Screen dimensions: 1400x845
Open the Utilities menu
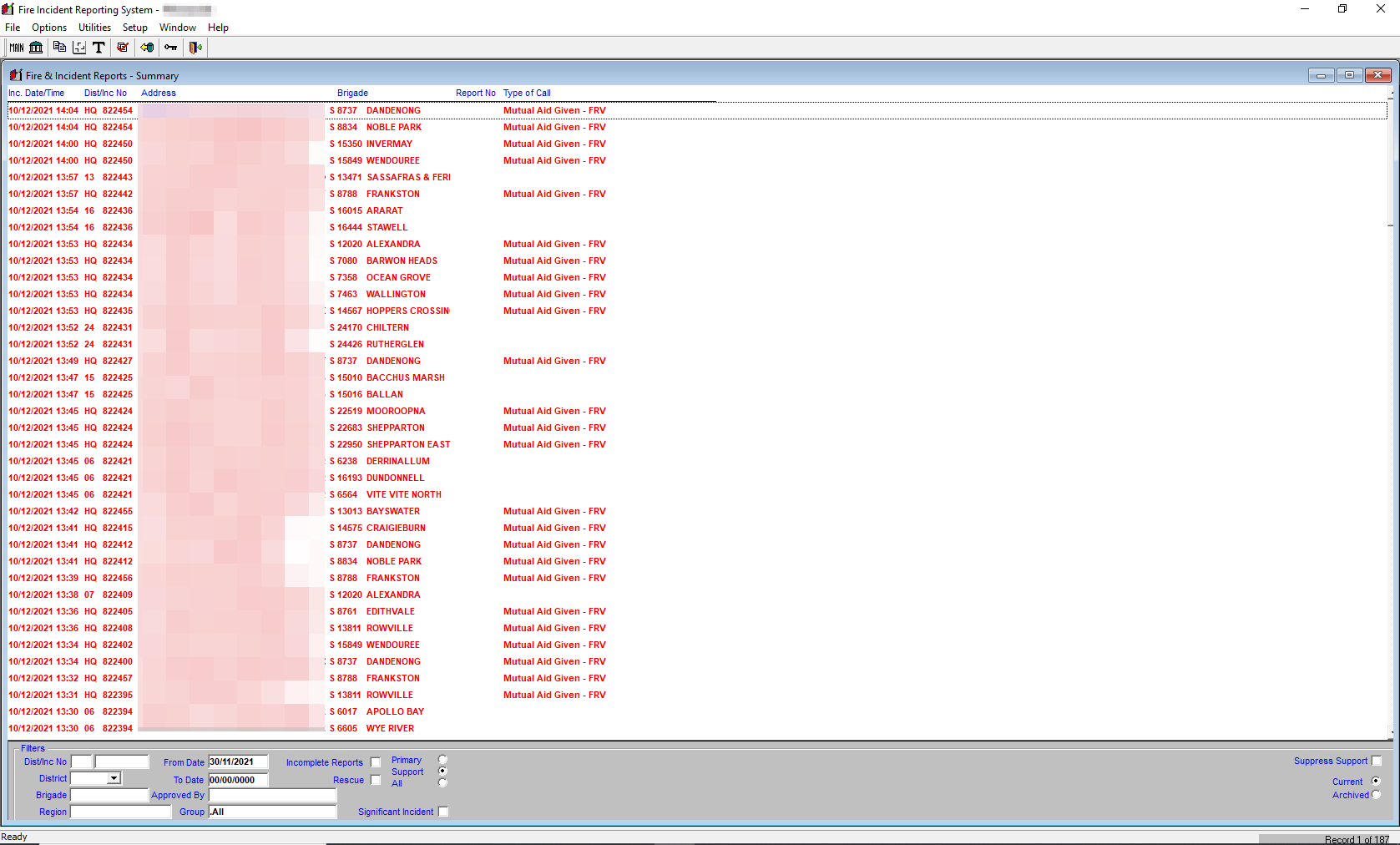click(94, 28)
